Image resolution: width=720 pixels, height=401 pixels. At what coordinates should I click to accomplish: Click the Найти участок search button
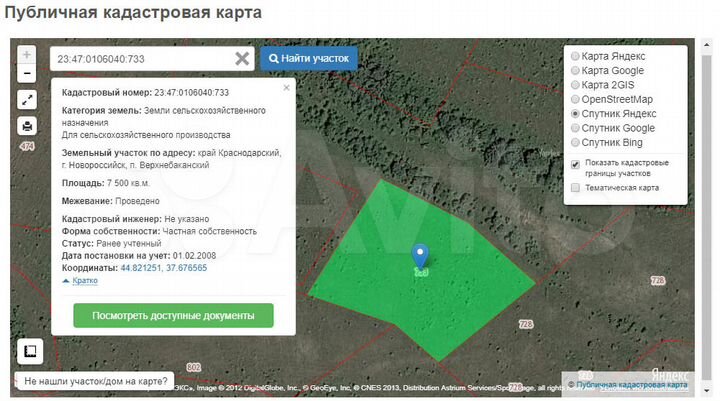309,58
